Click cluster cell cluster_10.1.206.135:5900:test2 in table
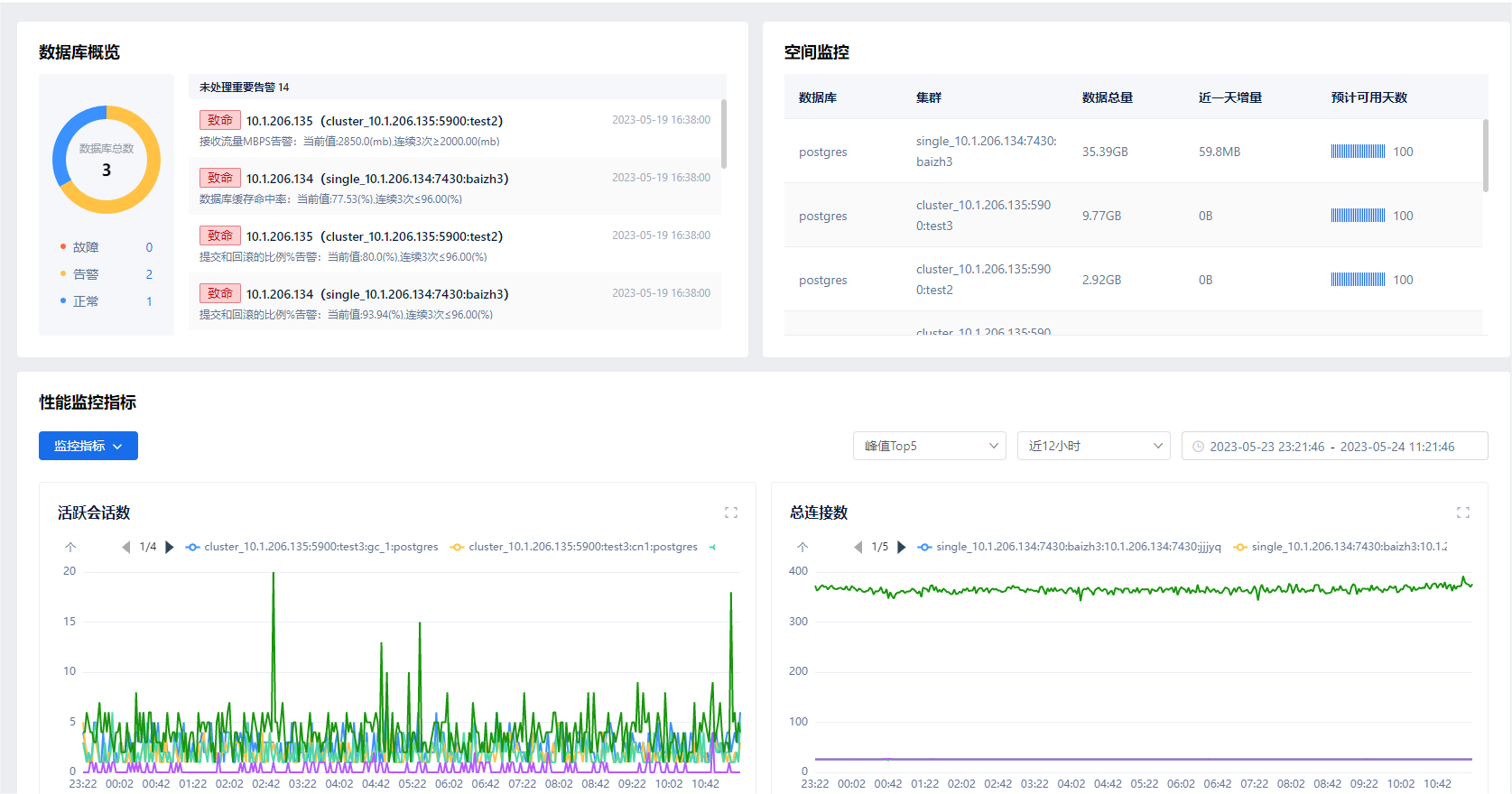Image resolution: width=1512 pixels, height=794 pixels. 984,280
